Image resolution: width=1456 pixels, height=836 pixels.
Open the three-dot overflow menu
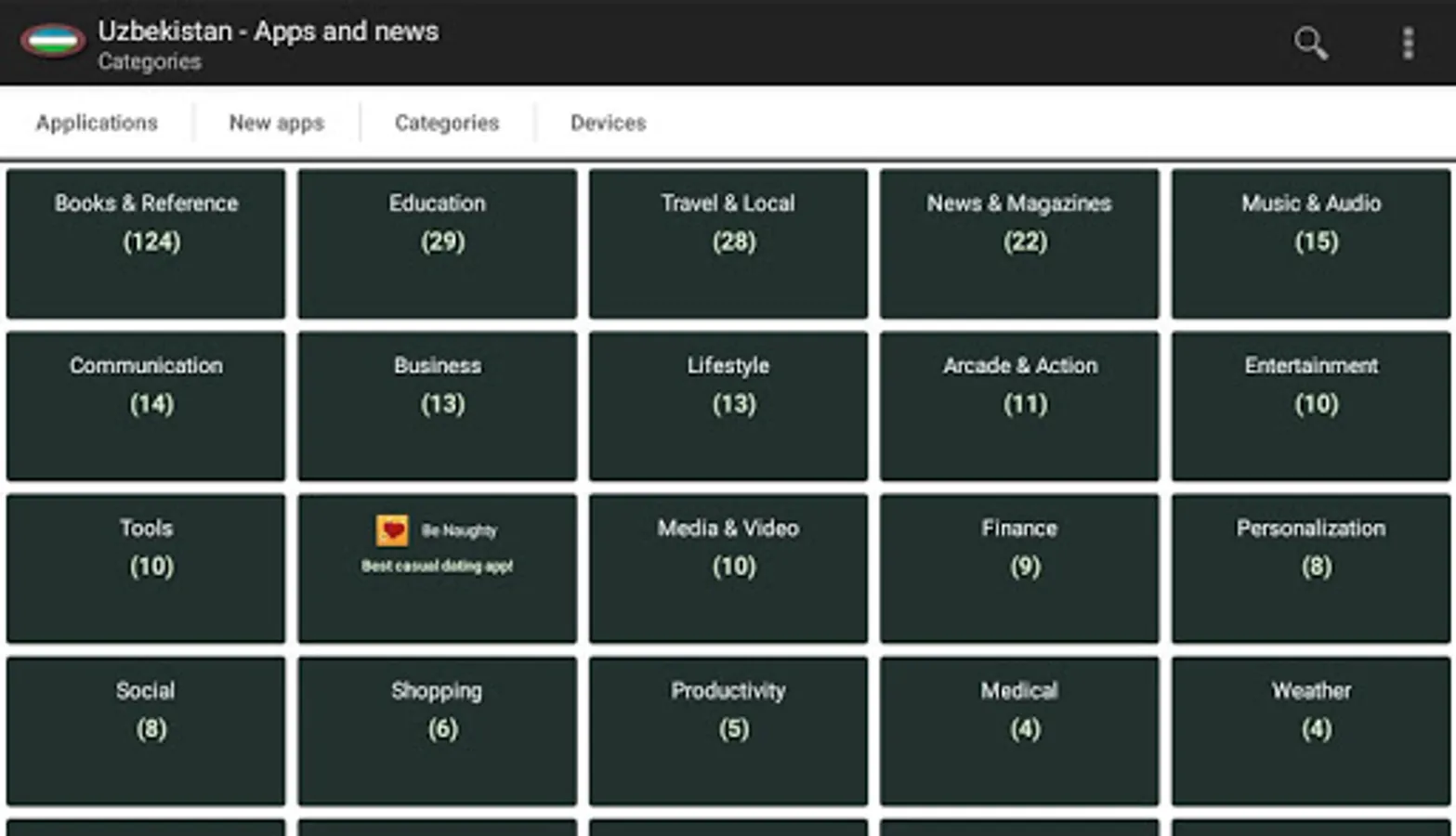tap(1408, 43)
